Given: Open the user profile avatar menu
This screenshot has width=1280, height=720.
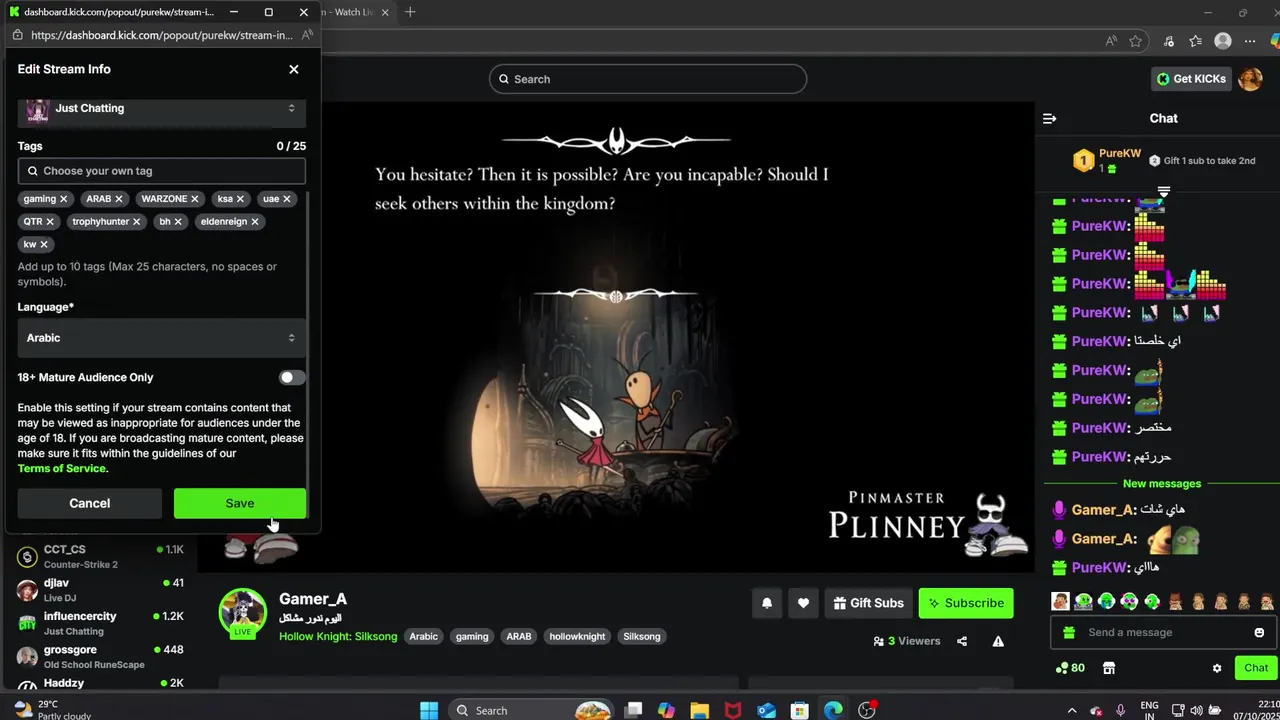Looking at the screenshot, I should (x=1250, y=79).
